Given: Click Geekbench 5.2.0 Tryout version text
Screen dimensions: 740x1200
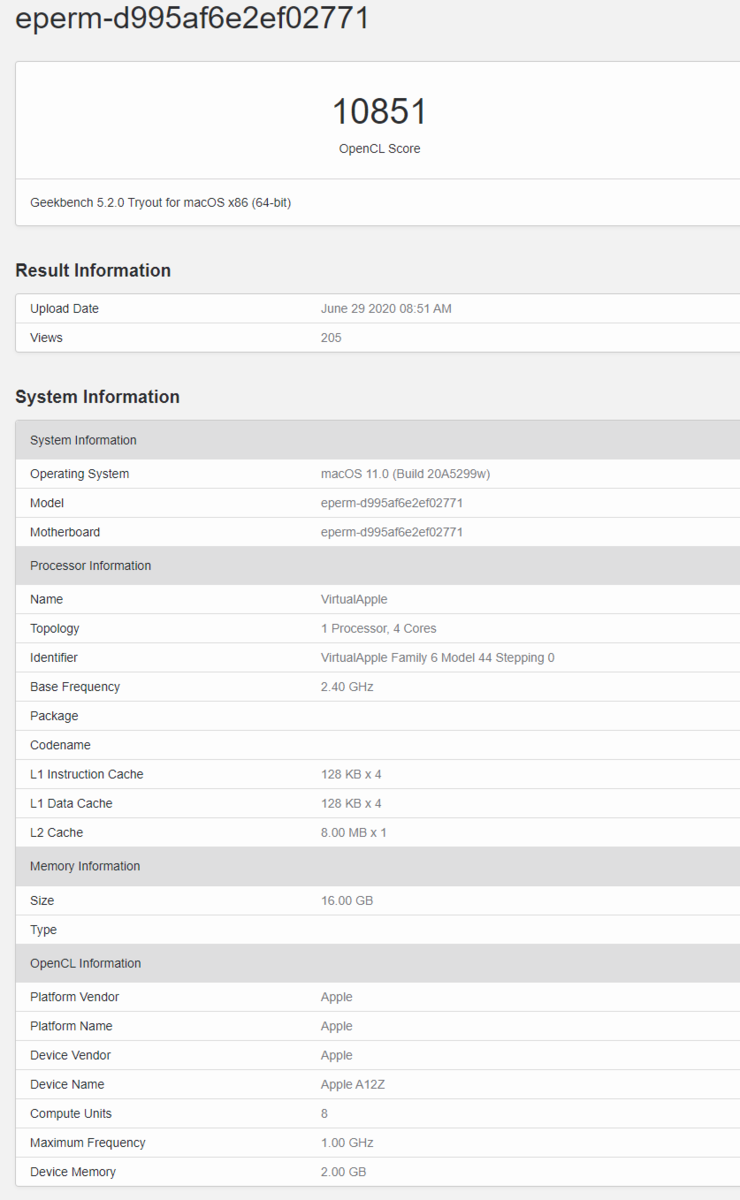Looking at the screenshot, I should click(x=160, y=202).
